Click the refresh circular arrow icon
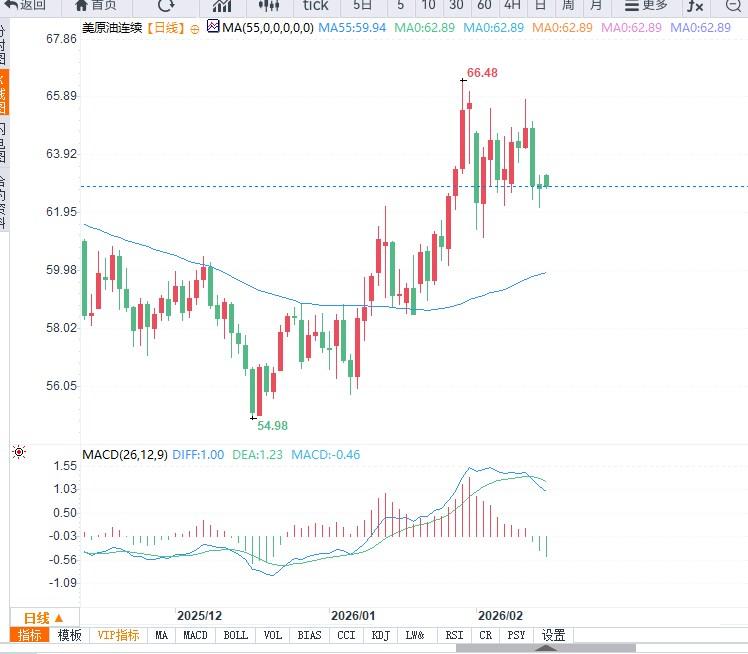 click(x=166, y=5)
